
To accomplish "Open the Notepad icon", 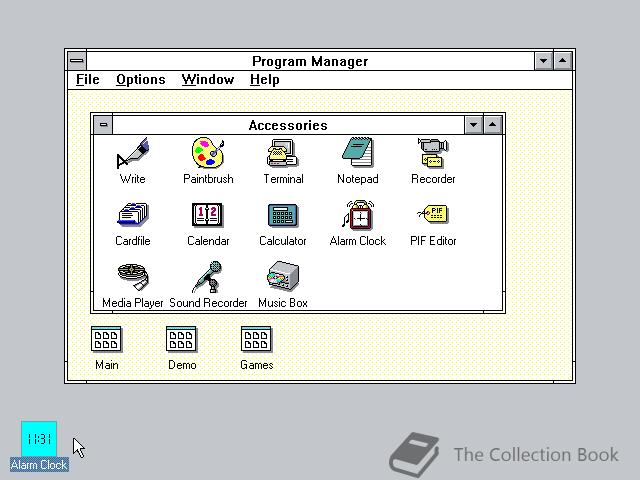I will [x=358, y=152].
